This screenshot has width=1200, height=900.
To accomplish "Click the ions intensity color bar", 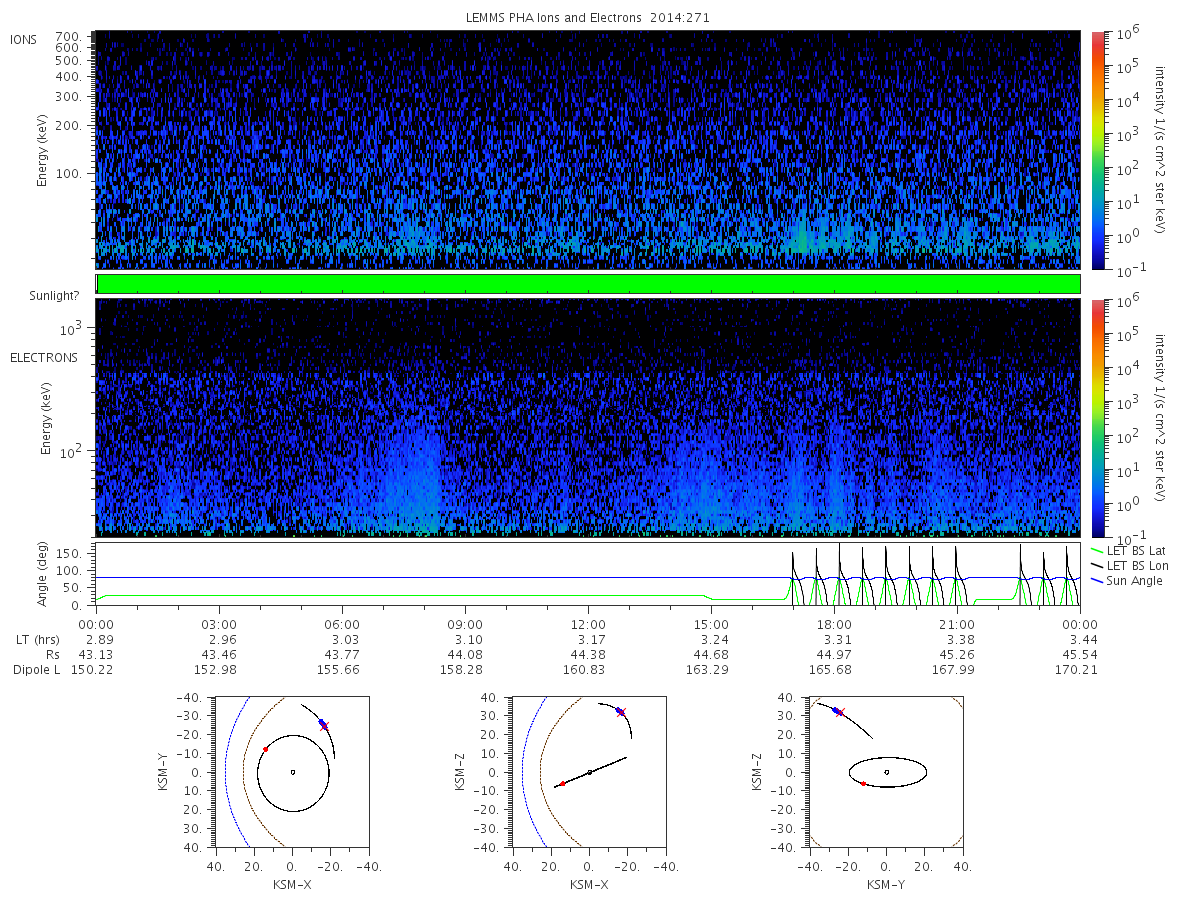I will [1097, 150].
